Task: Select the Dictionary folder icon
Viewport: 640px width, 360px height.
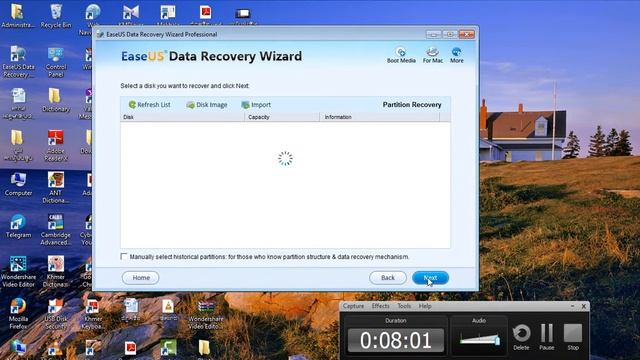Action: pyautogui.click(x=56, y=100)
